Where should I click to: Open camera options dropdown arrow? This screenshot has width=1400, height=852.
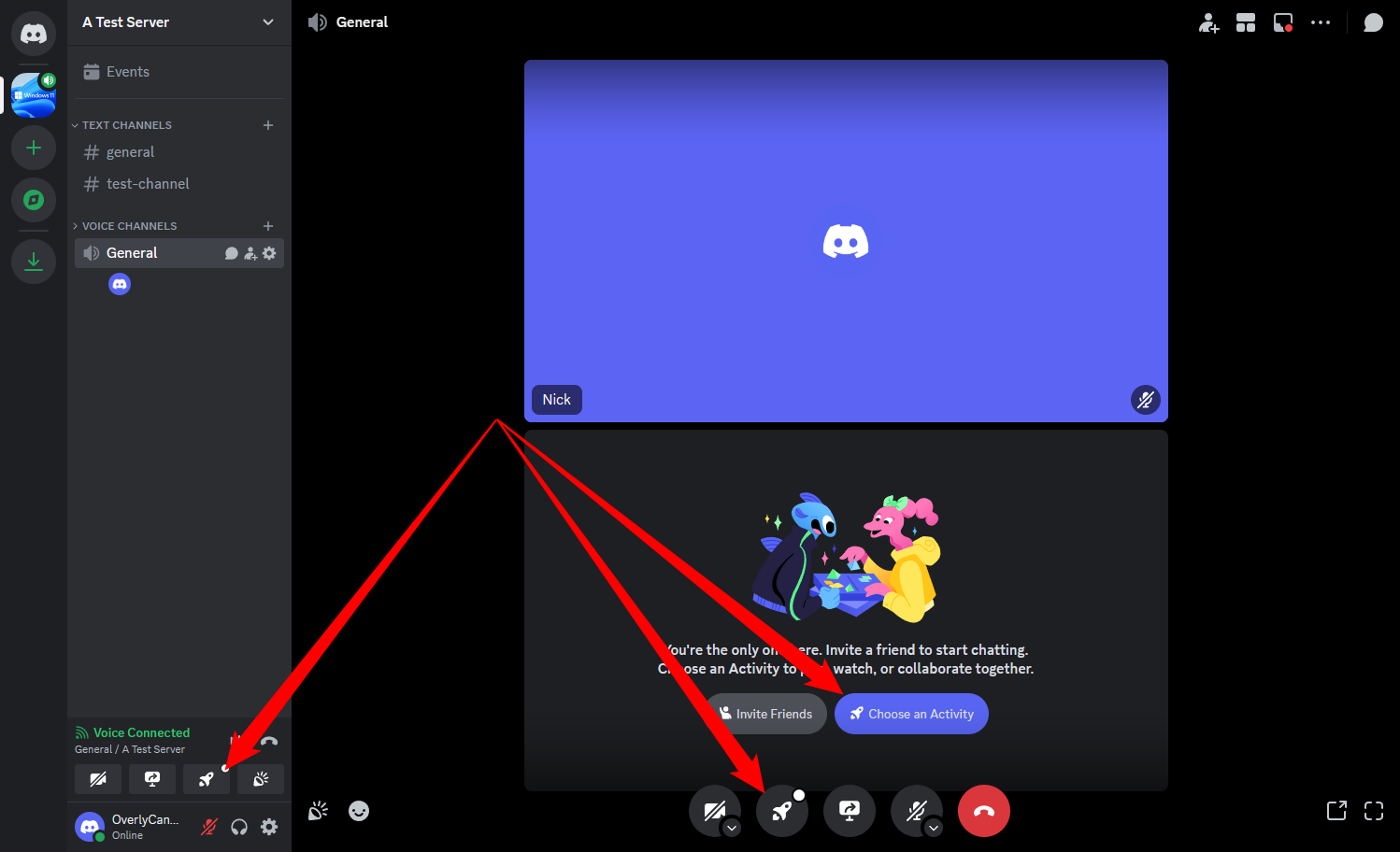732,828
